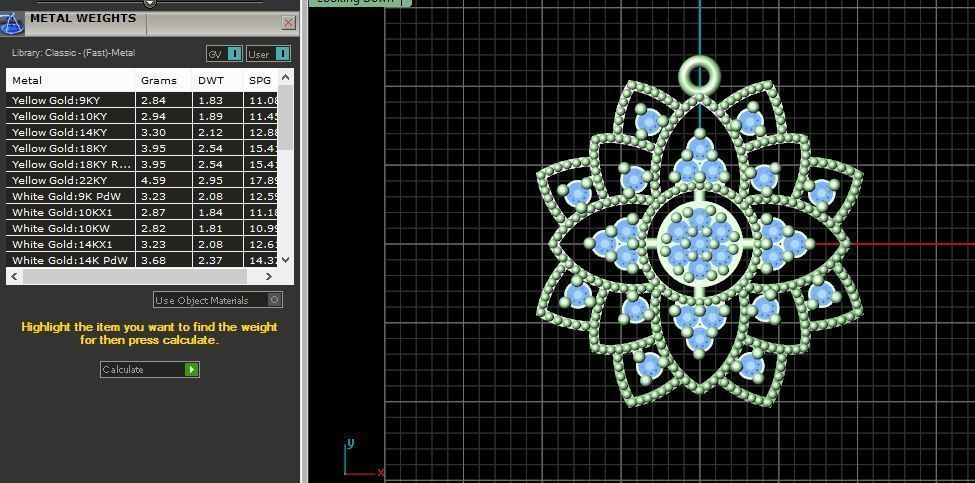The height and width of the screenshot is (483, 975).
Task: Select the Yellow Gold:10KY row
Action: tap(142, 116)
